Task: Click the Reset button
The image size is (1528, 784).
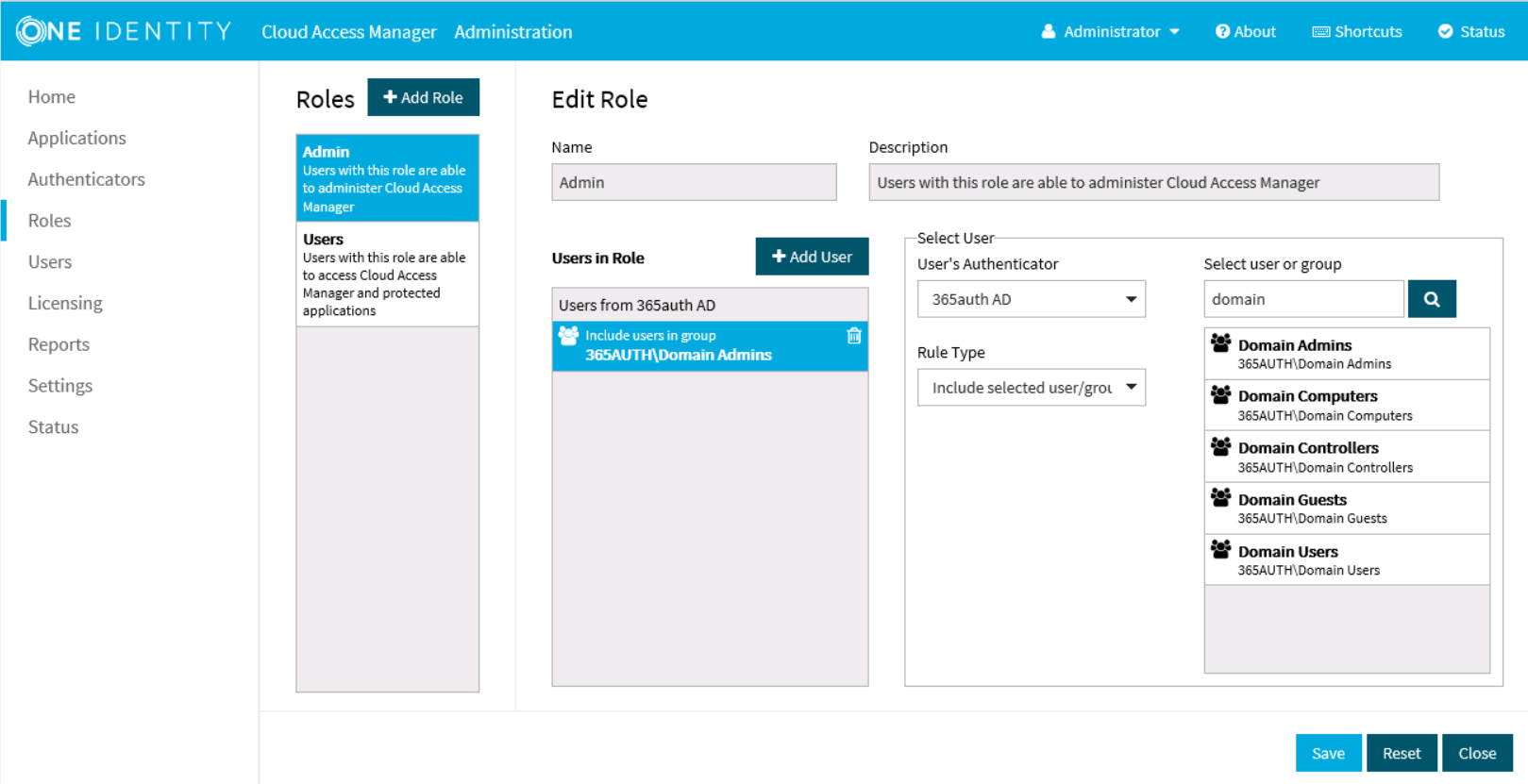Action: click(x=1402, y=753)
